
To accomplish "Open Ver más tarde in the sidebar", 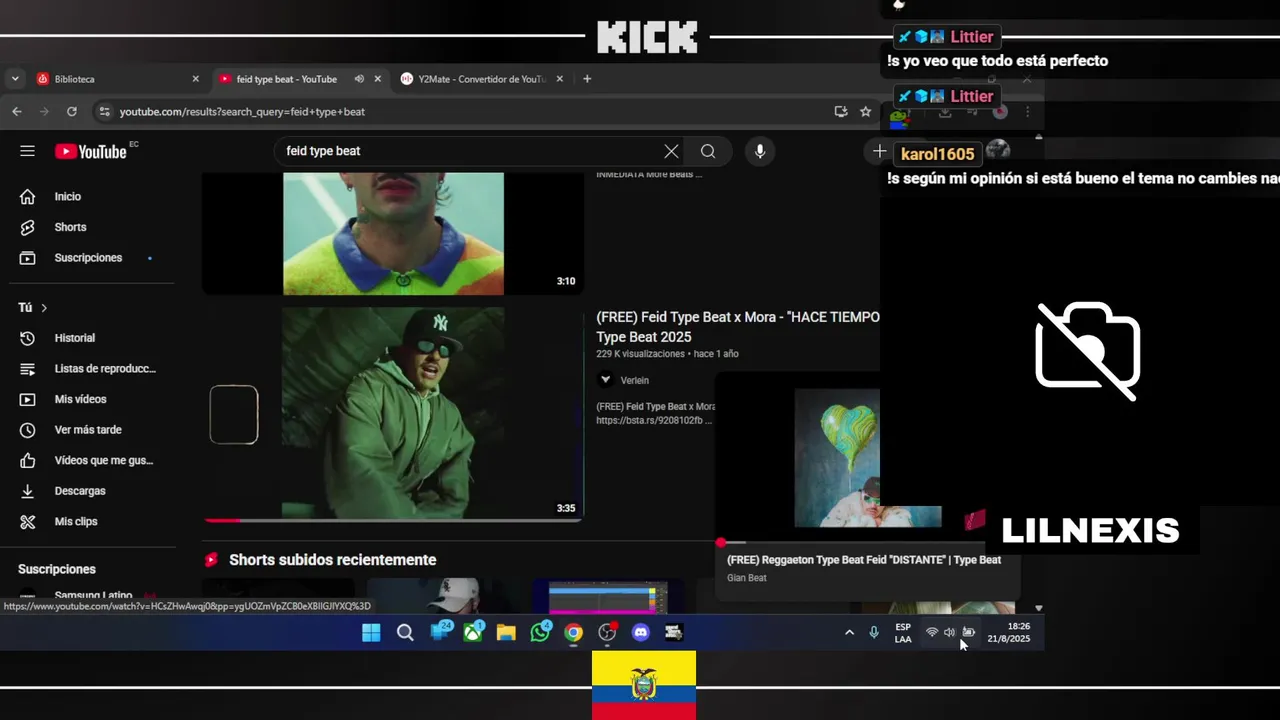I will point(88,430).
